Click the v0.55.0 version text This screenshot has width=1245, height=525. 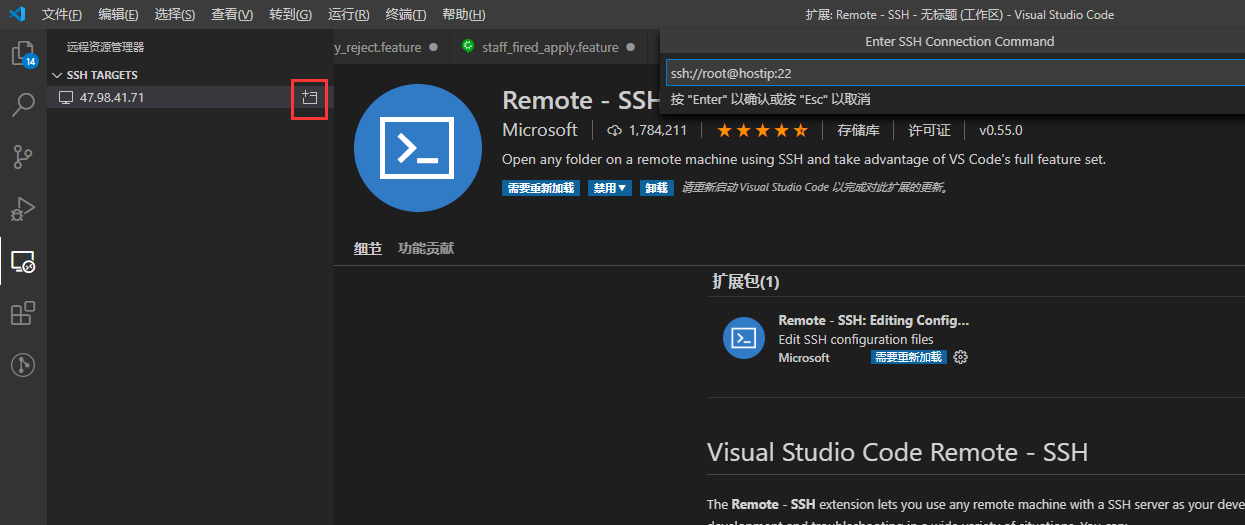1001,130
